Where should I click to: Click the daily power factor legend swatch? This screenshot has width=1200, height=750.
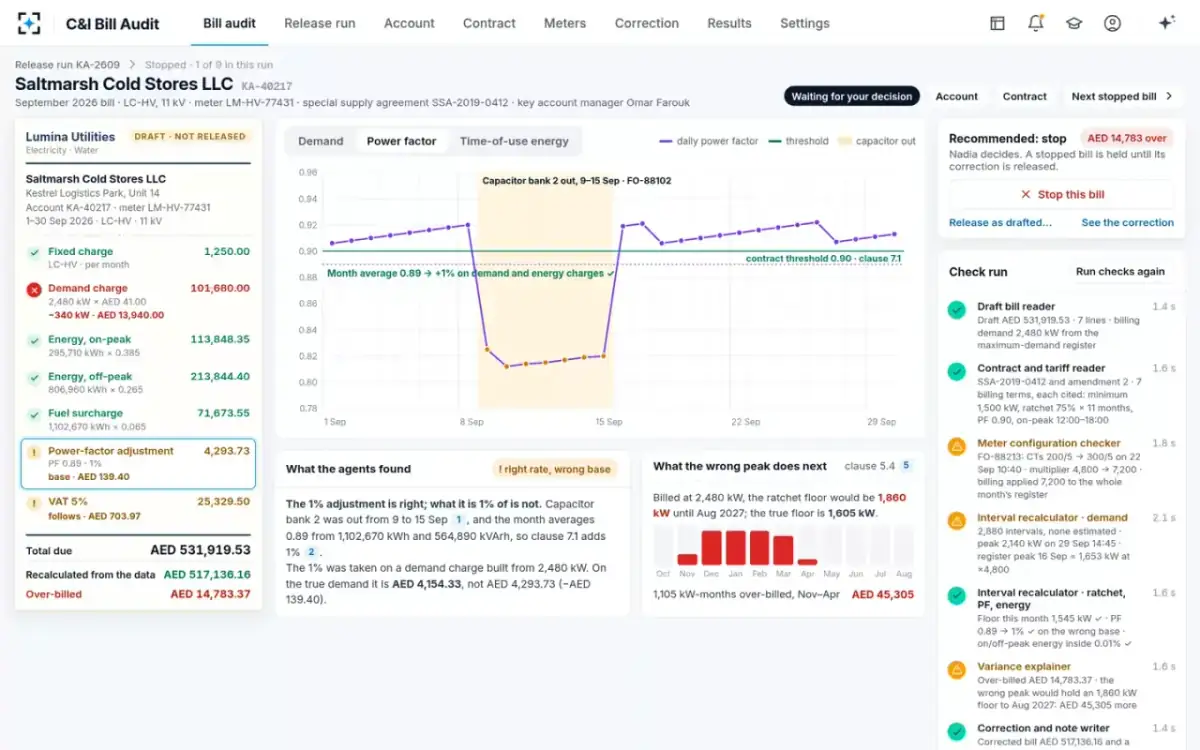point(665,142)
